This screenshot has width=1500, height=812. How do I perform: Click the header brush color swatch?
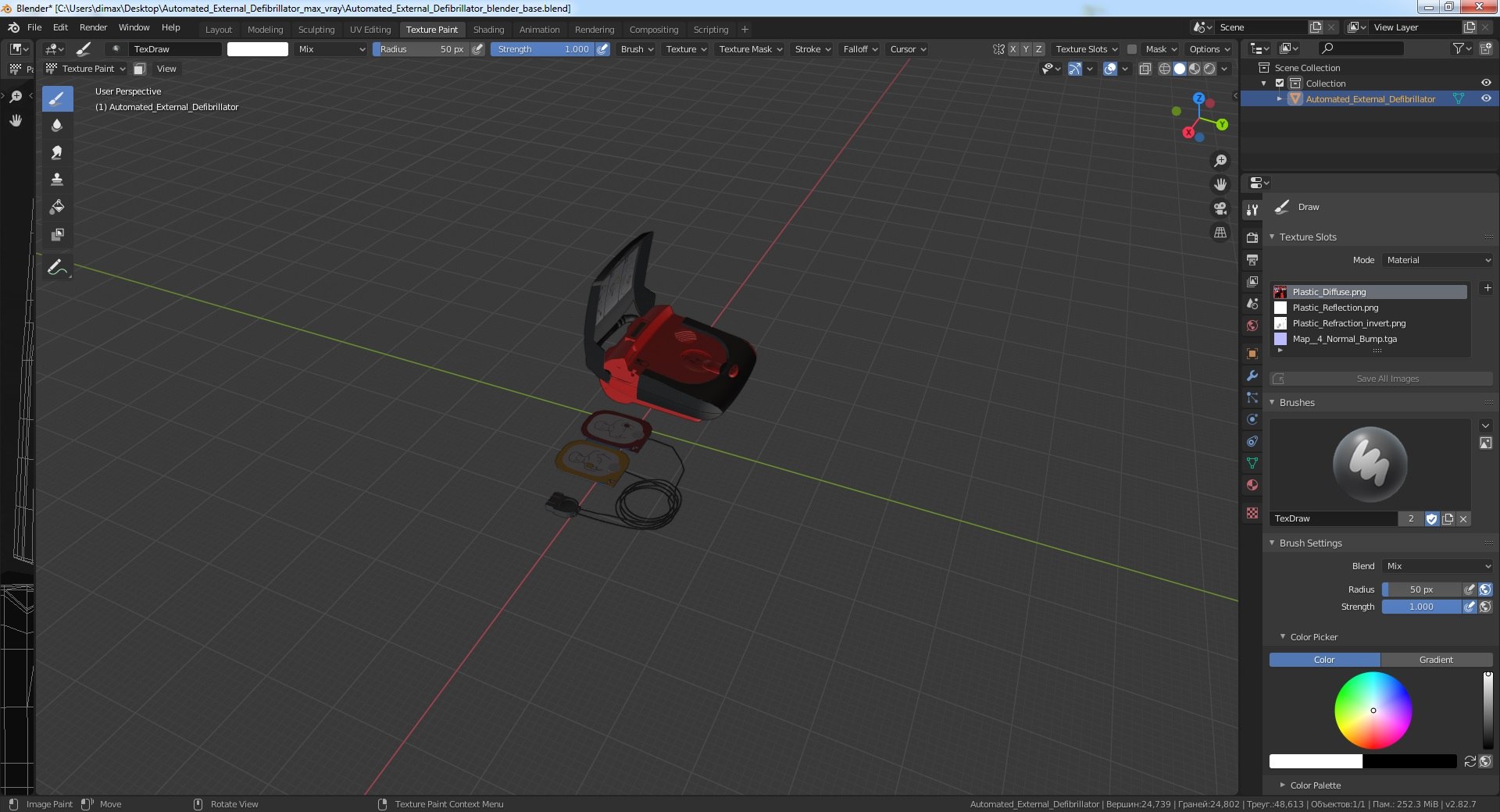tap(258, 49)
